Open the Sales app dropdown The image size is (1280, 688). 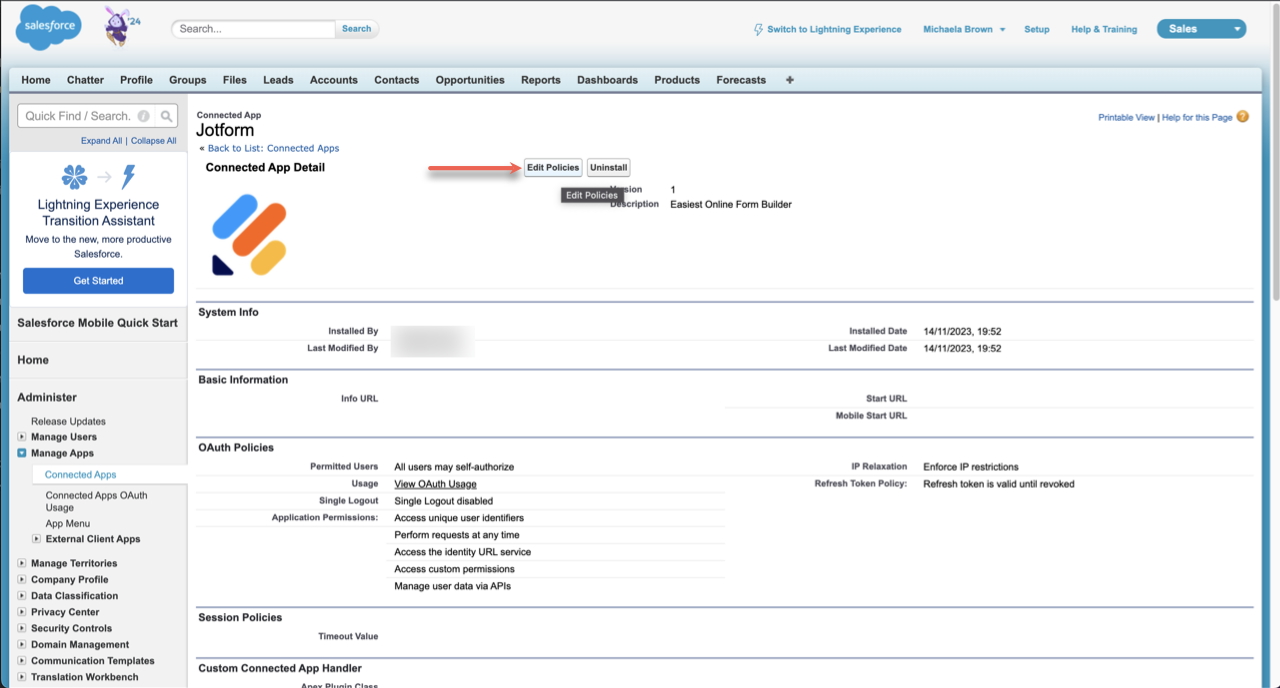coord(1201,29)
